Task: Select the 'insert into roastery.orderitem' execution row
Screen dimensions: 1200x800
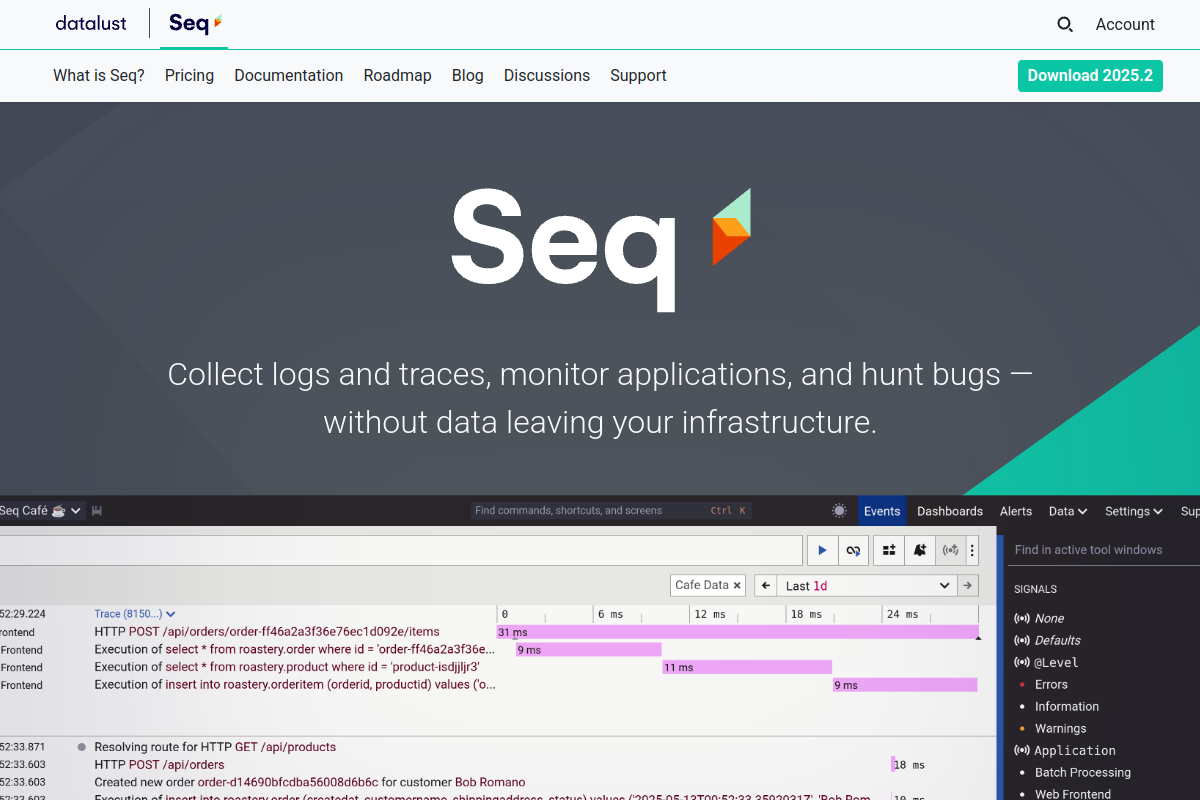Action: [295, 685]
